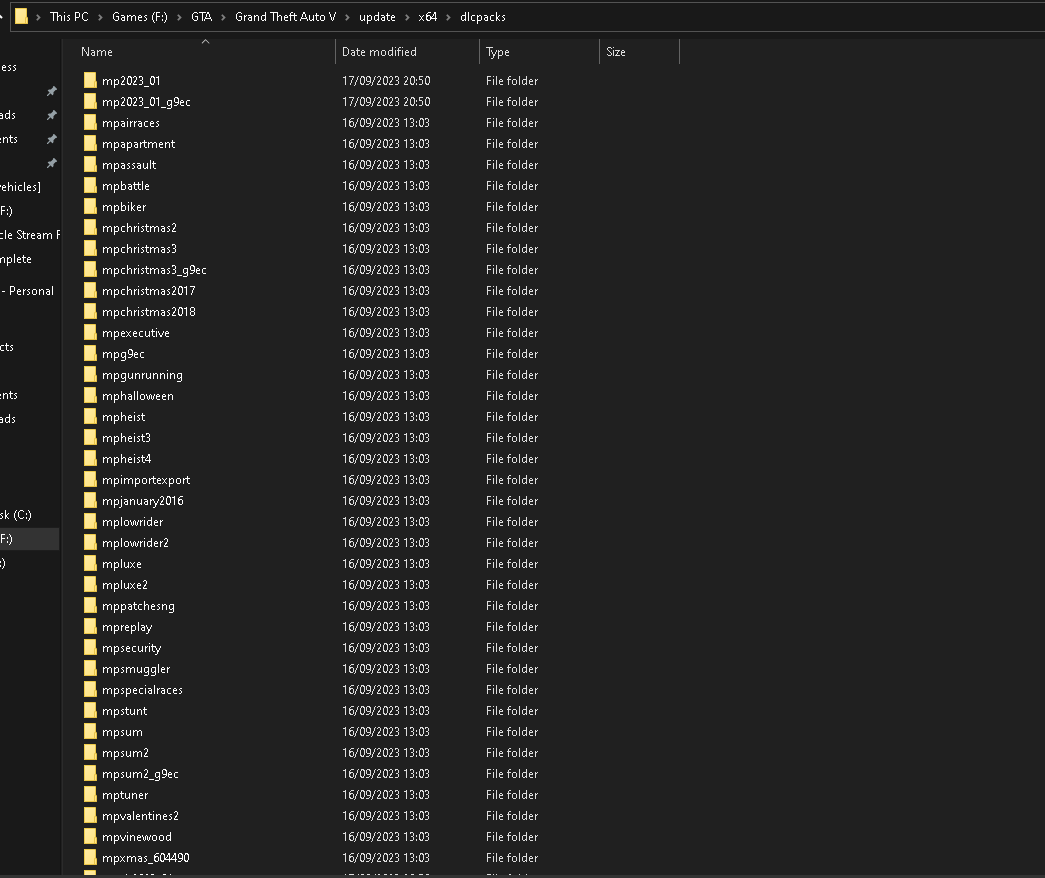Expand the chevron after Games (F:) in address bar
Viewport: 1045px width, 878px height.
tap(179, 17)
